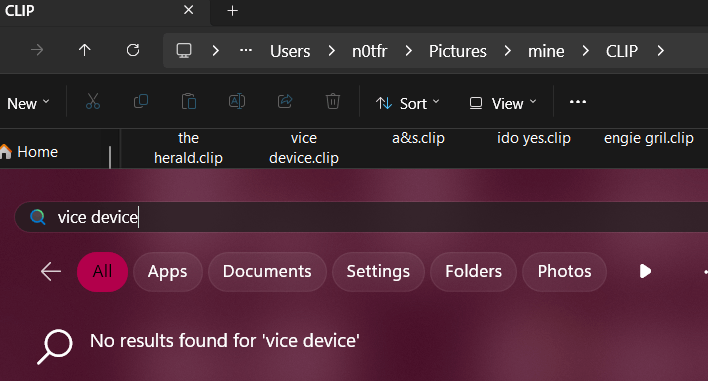This screenshot has height=381, width=708.
Task: Expand chevron after the PC icon
Action: (x=215, y=51)
